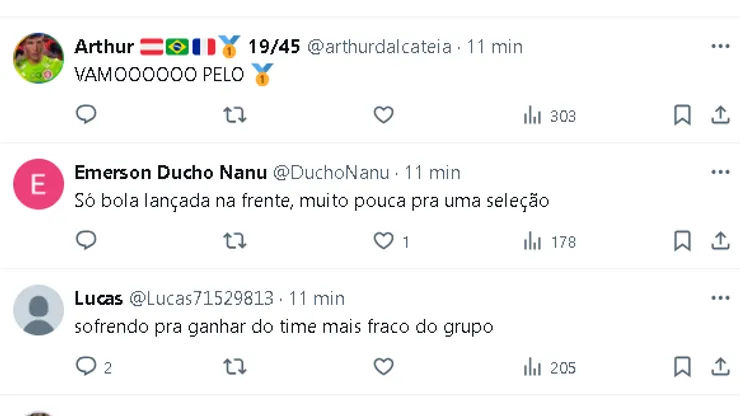Bookmark Emerson Ducho Nanu's tweet

coord(682,241)
